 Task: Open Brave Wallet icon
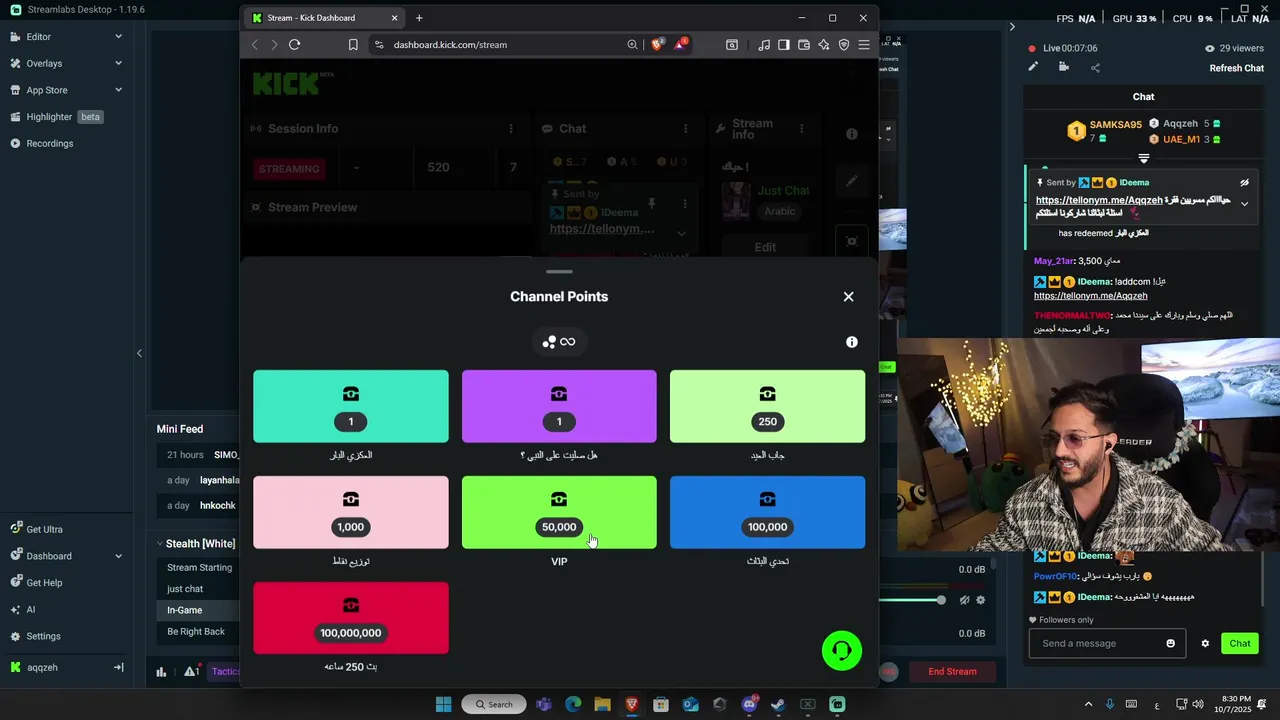804,44
